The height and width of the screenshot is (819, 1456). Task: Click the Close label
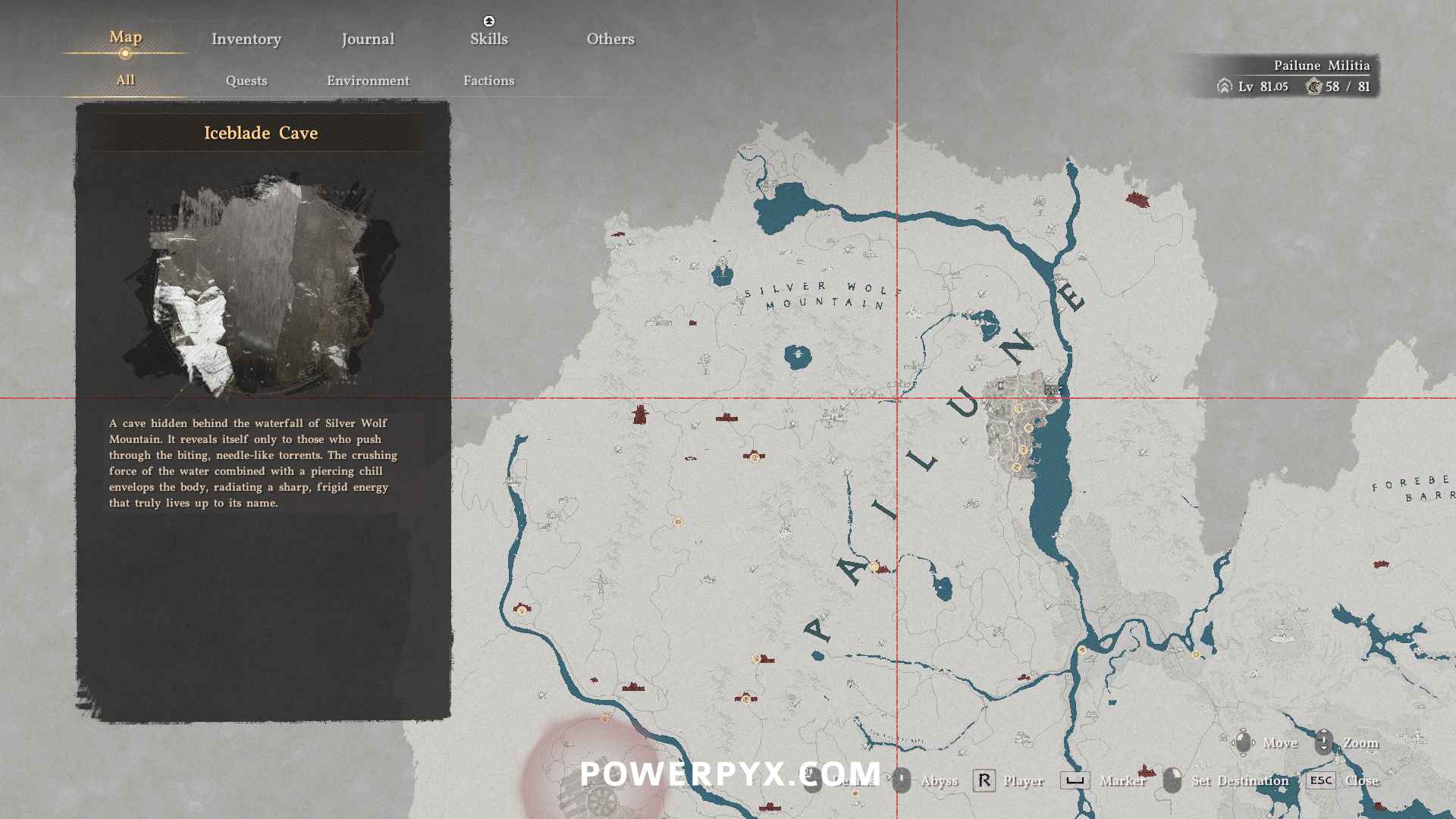click(1361, 780)
